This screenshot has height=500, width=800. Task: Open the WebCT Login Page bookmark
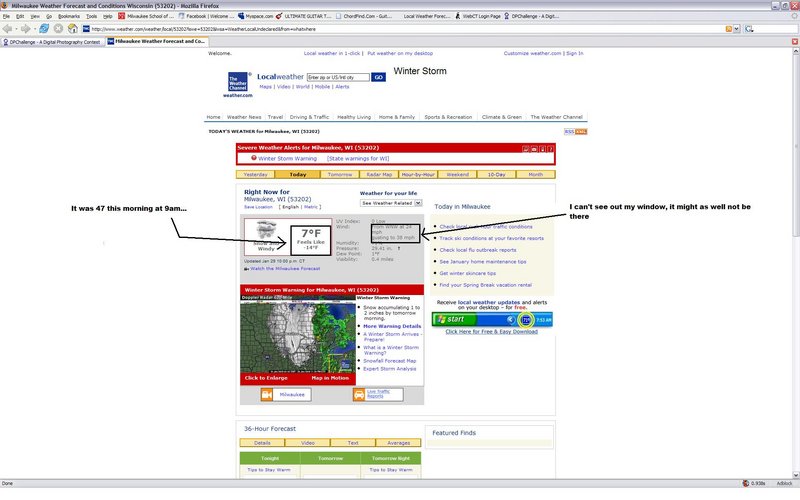tap(478, 16)
